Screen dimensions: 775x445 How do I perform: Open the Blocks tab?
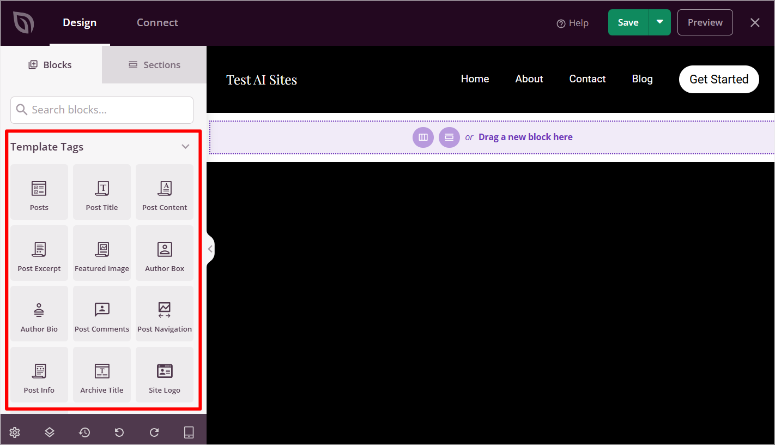tap(51, 65)
